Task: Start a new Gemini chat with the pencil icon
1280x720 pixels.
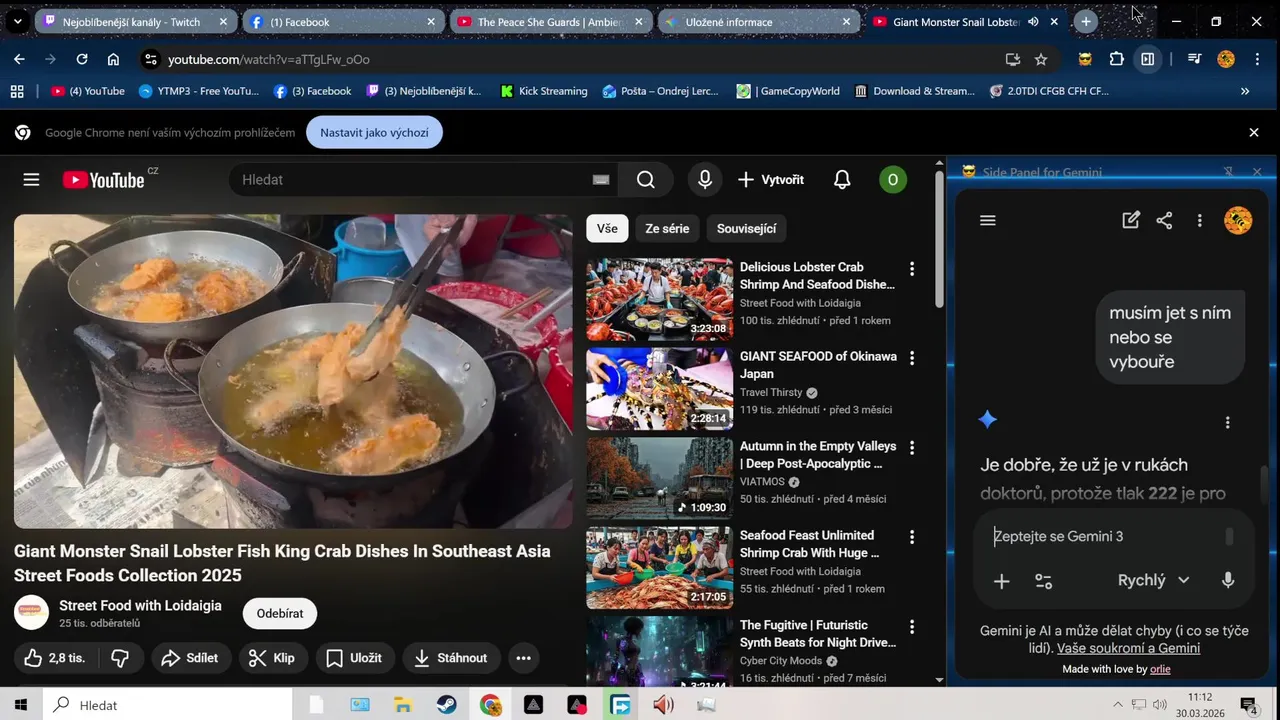Action: click(1131, 221)
